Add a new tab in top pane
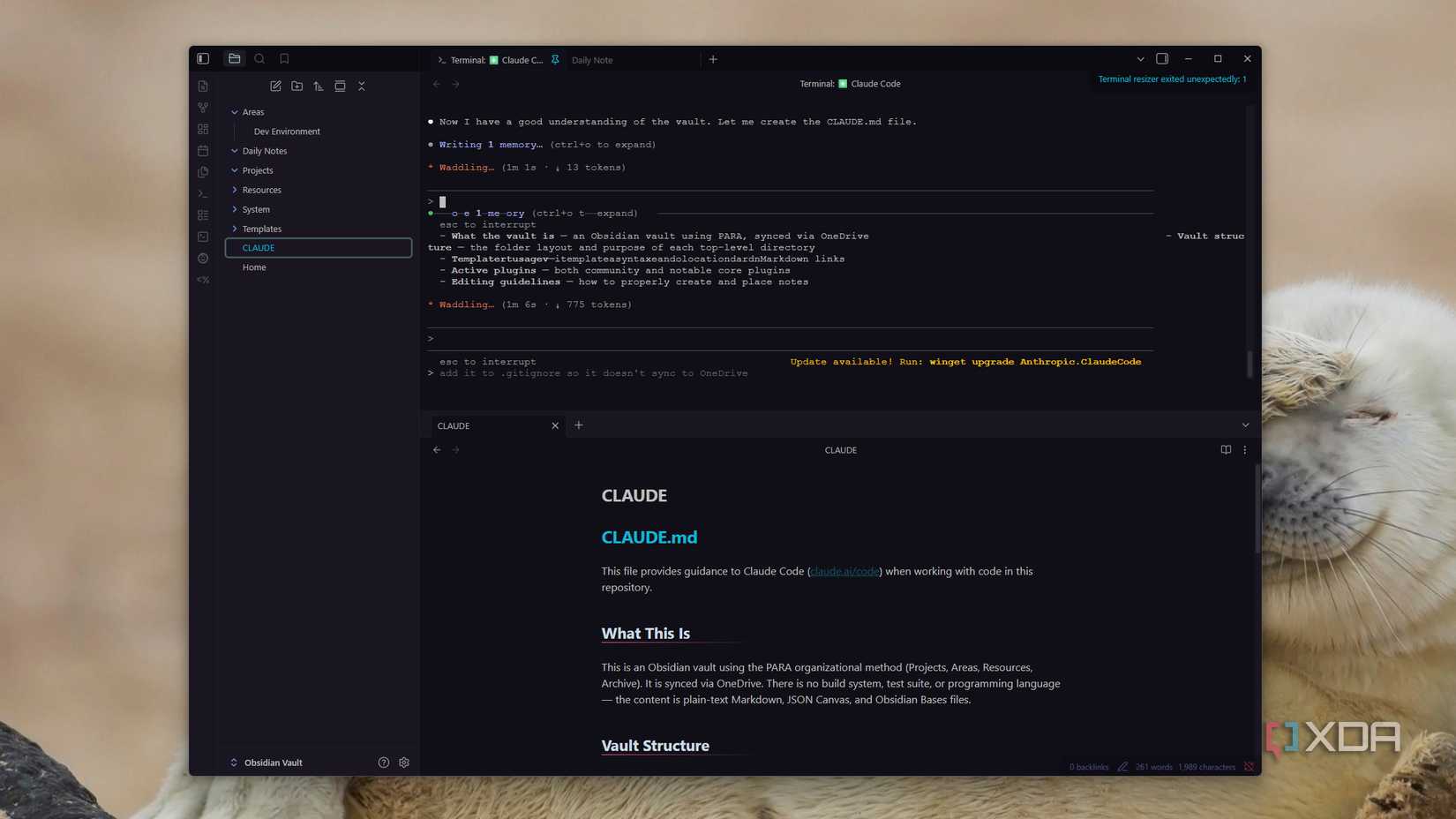 pos(713,59)
